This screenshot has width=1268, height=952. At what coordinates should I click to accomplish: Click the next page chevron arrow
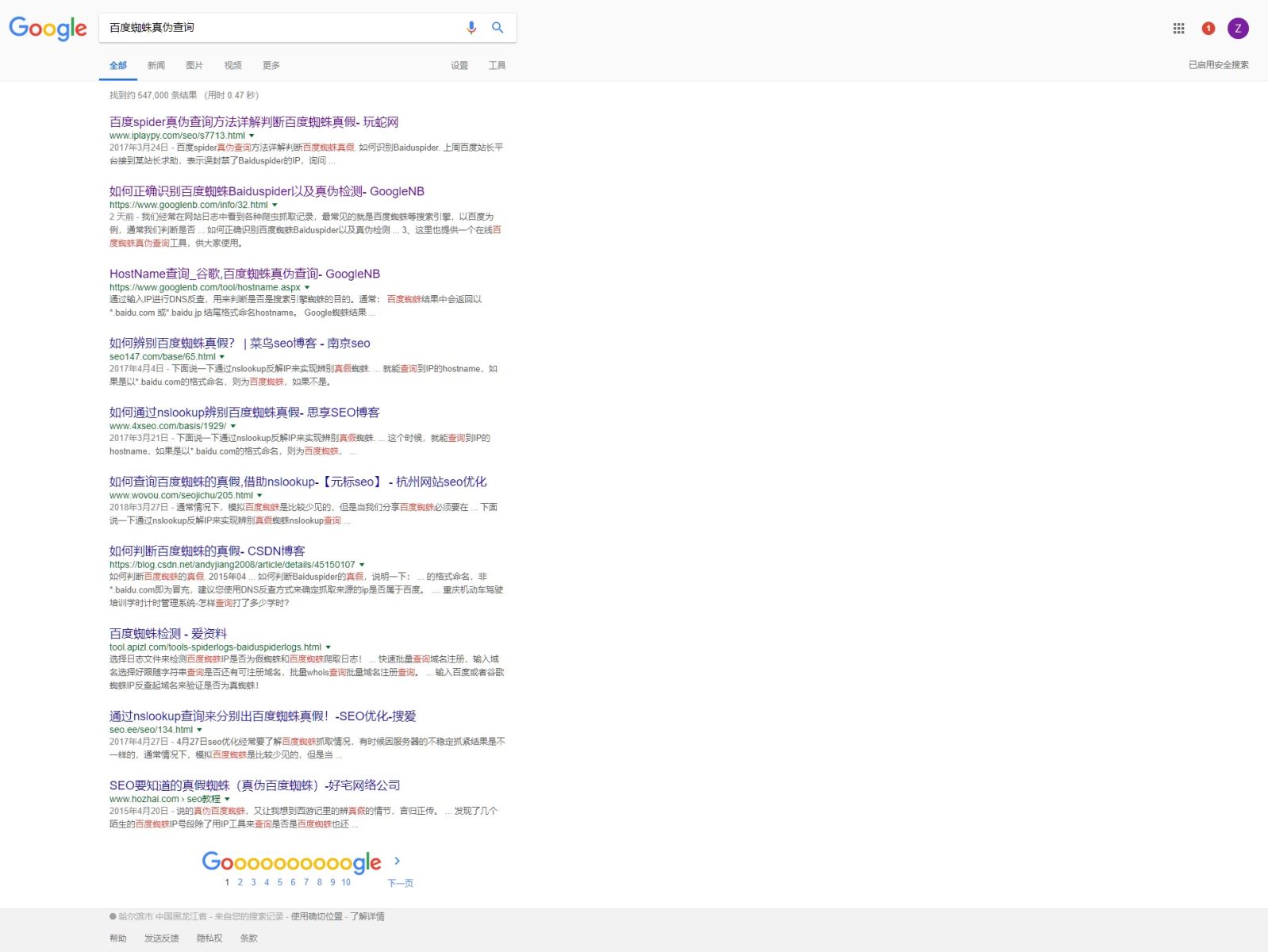[x=398, y=861]
